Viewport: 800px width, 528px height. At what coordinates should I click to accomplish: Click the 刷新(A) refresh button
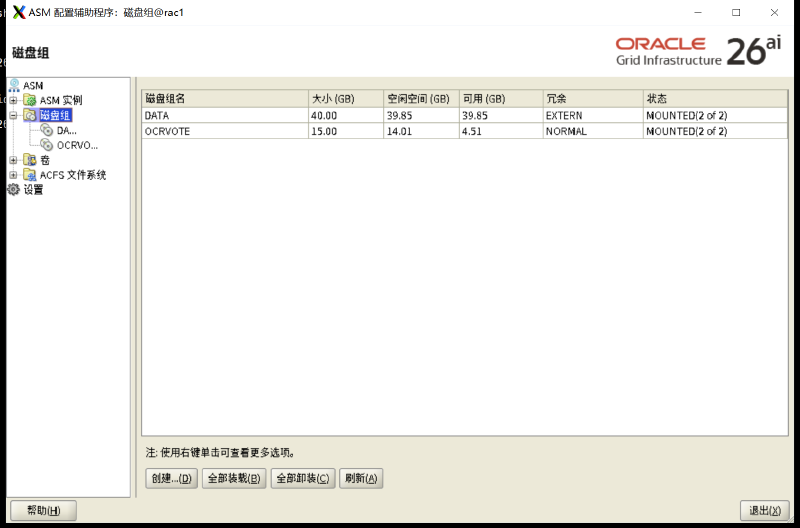coord(361,479)
